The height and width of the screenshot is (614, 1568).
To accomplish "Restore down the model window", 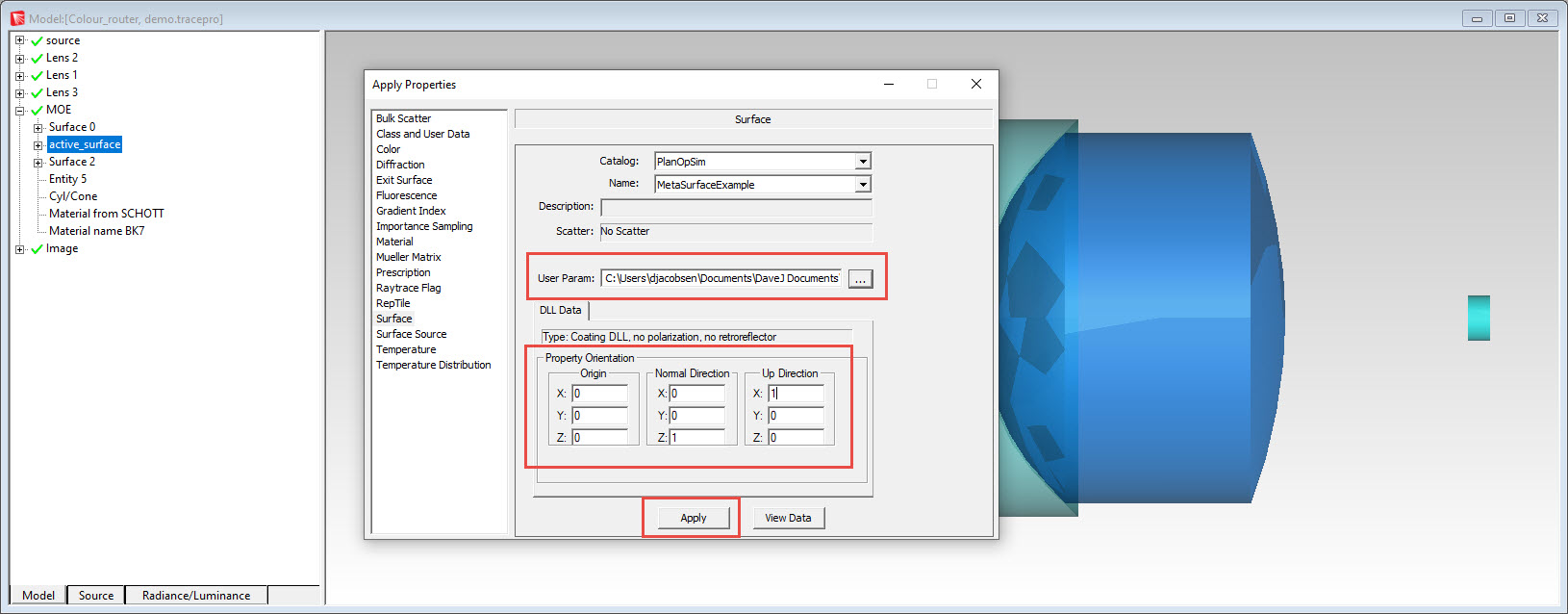I will [x=1509, y=18].
